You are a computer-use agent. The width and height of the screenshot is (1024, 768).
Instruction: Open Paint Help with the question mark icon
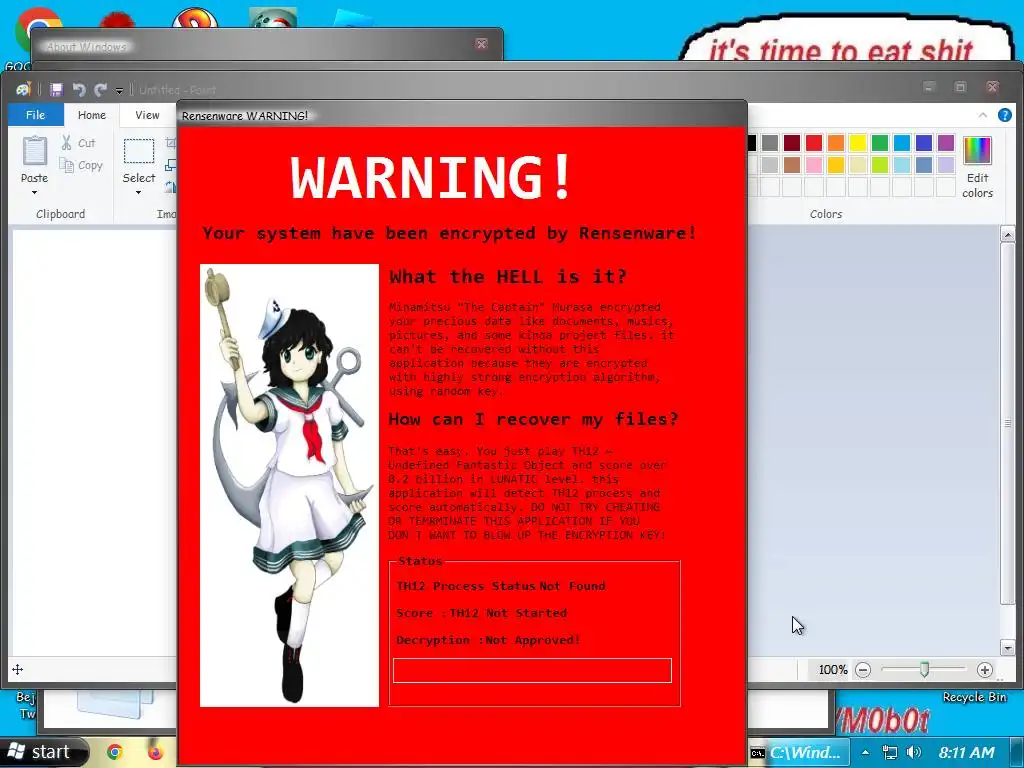[x=1004, y=115]
